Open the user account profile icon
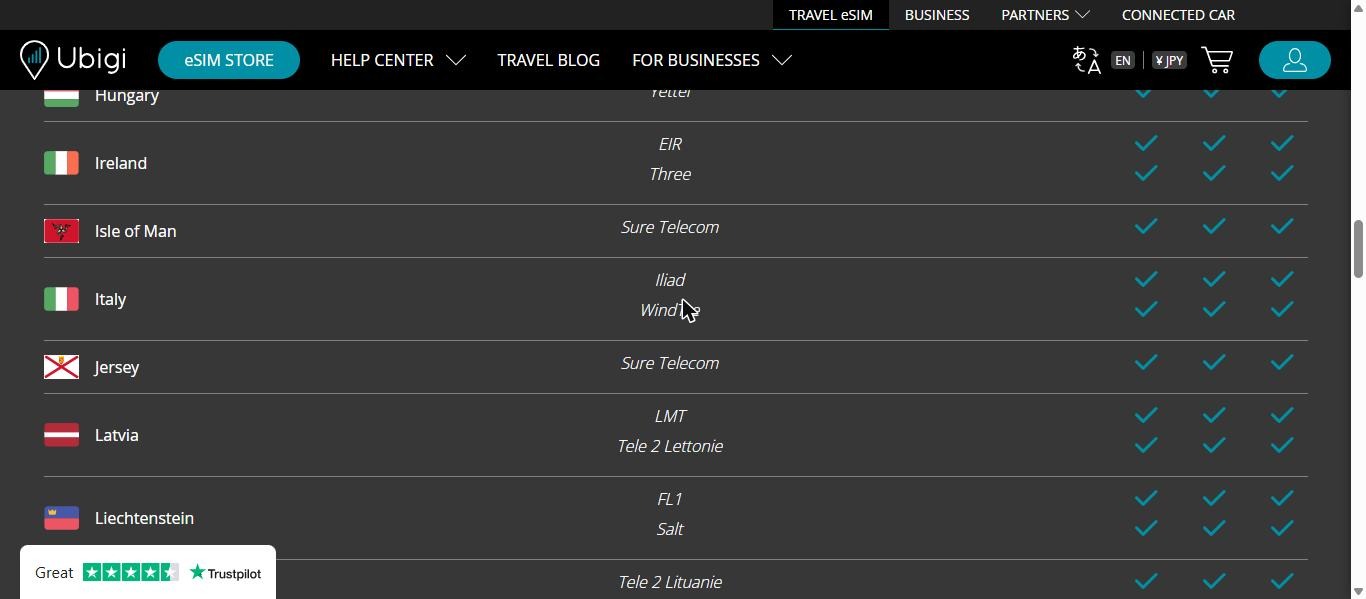Viewport: 1366px width, 599px height. tap(1294, 60)
